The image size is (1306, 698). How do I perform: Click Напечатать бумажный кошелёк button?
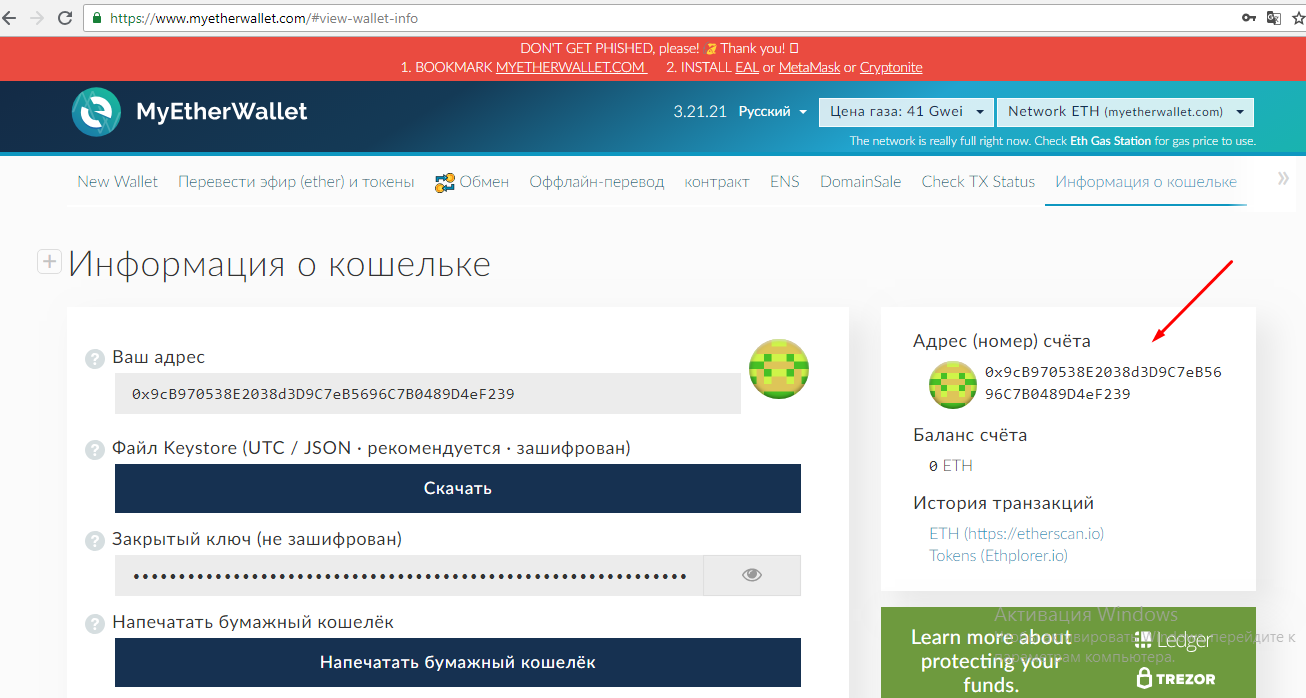(458, 662)
